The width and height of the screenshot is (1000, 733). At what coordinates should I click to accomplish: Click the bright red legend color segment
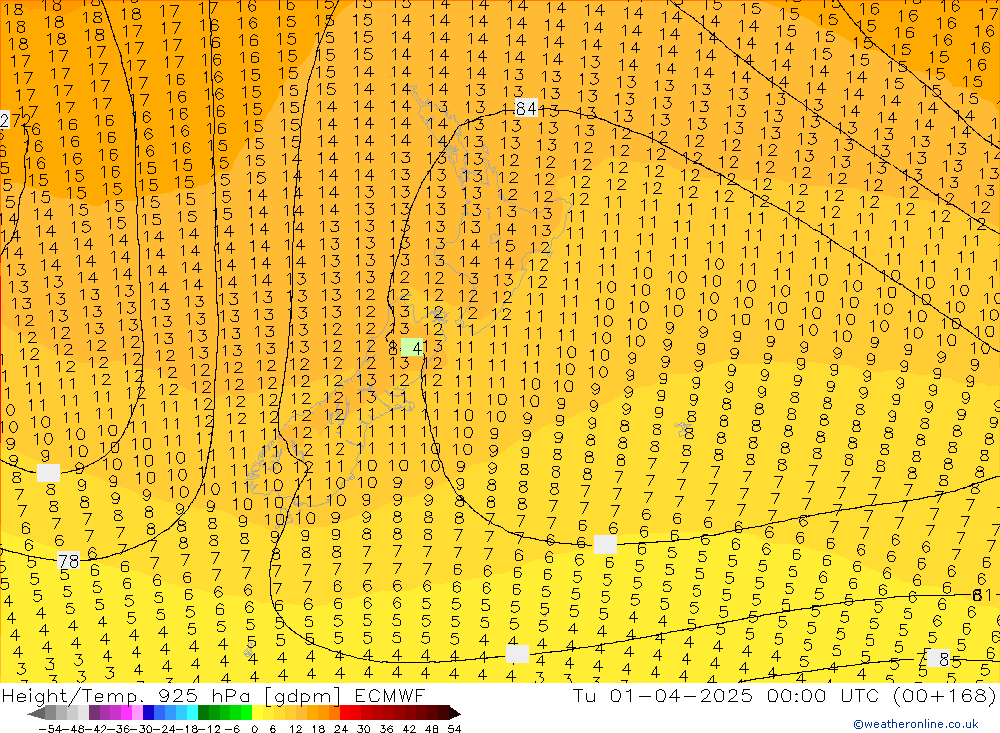345,713
